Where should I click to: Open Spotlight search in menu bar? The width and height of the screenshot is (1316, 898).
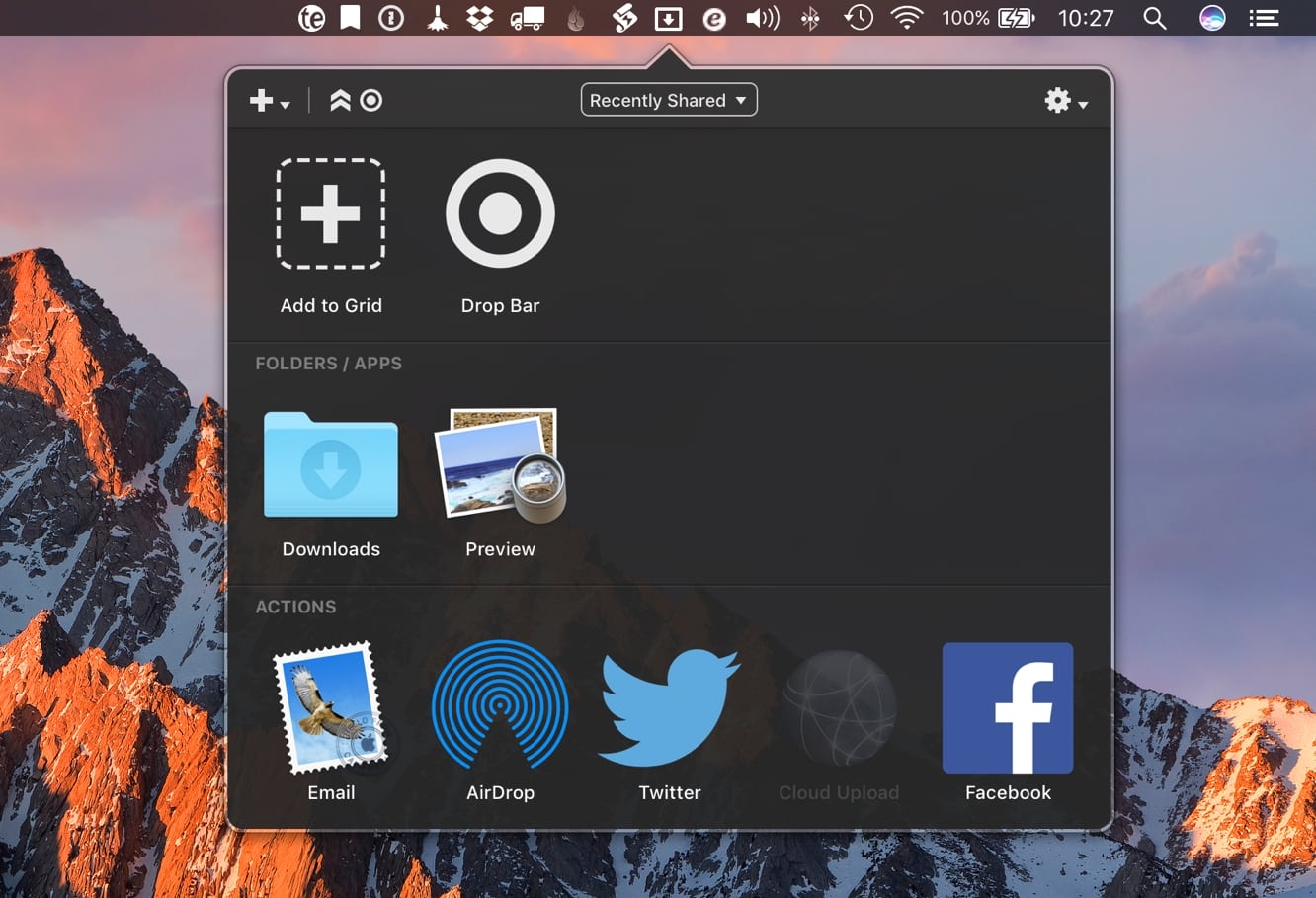click(x=1154, y=18)
